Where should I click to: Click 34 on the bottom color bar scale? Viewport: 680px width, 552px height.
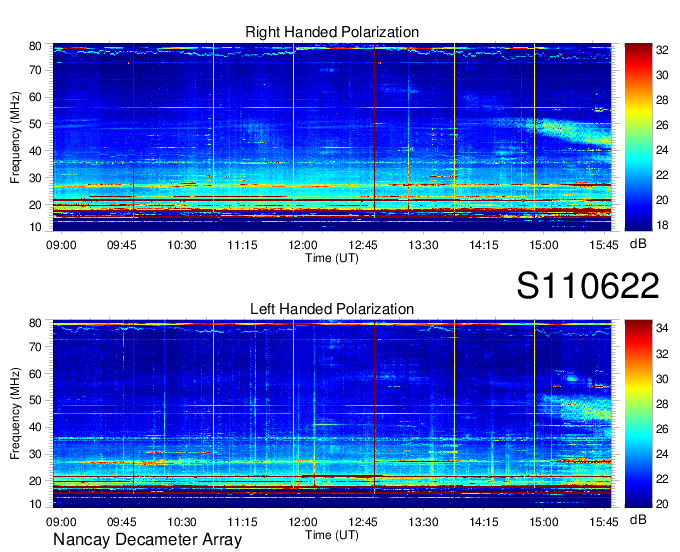[662, 328]
